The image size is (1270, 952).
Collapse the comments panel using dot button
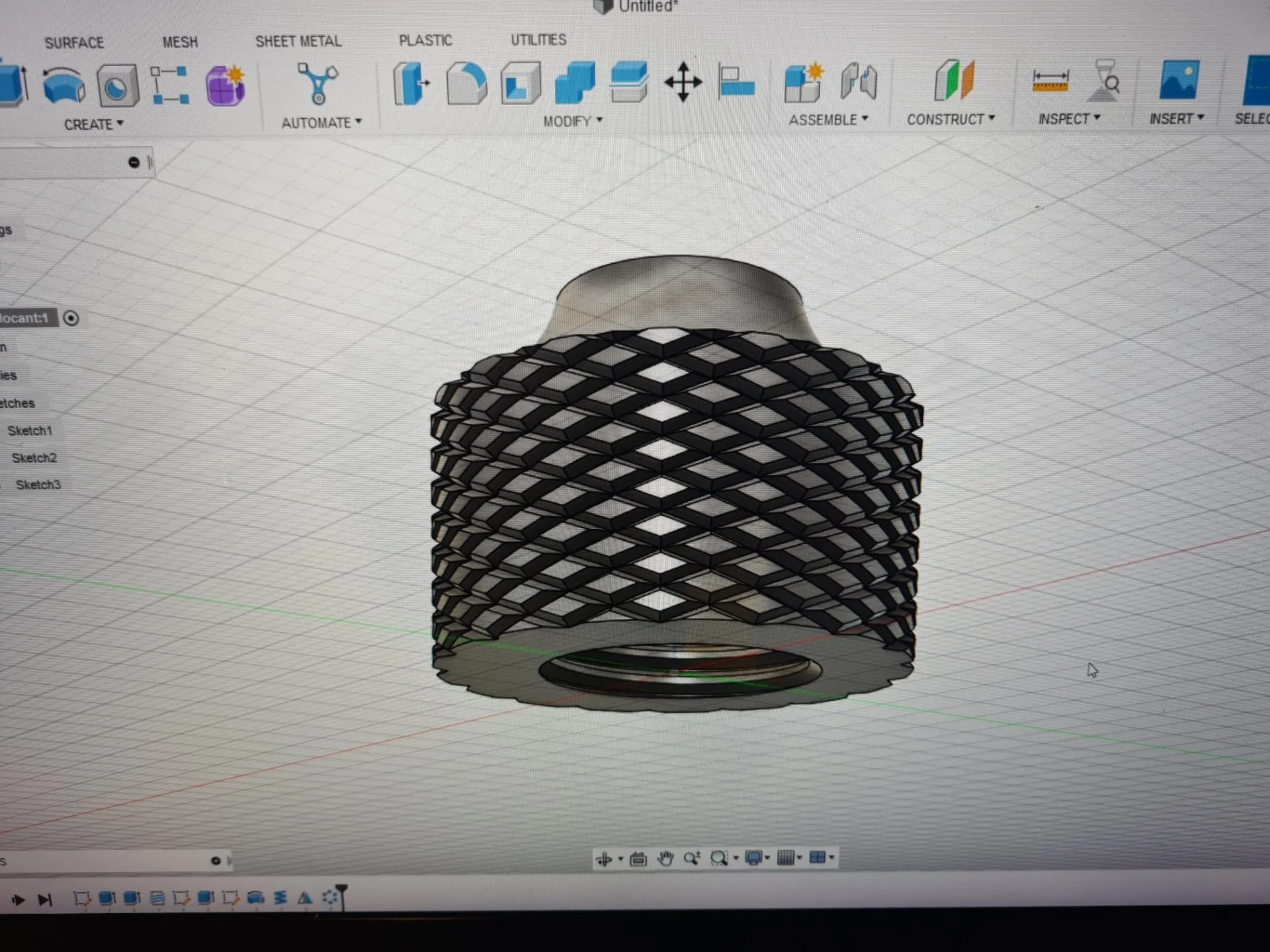[x=215, y=861]
